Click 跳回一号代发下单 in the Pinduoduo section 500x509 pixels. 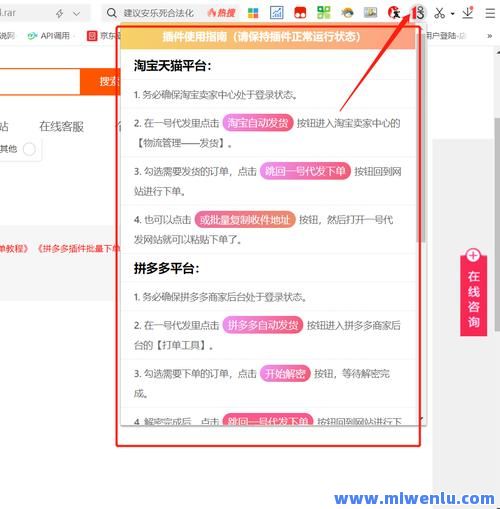pyautogui.click(x=268, y=420)
